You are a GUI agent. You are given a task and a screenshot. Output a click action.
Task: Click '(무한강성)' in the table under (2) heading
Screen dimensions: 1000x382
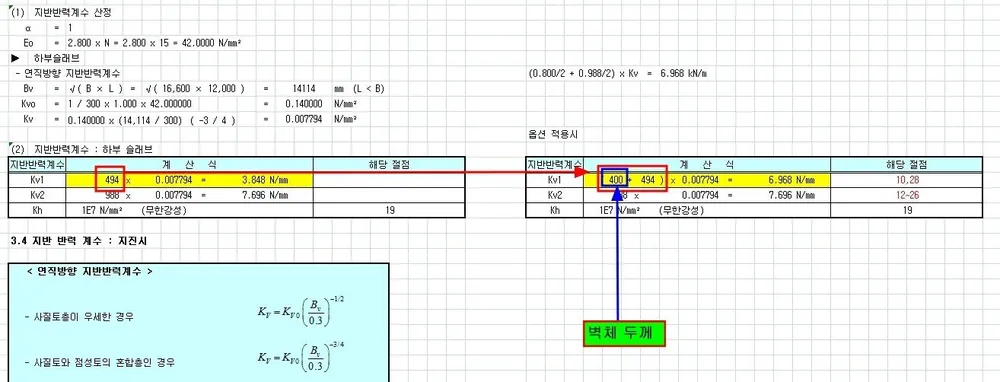coord(165,210)
